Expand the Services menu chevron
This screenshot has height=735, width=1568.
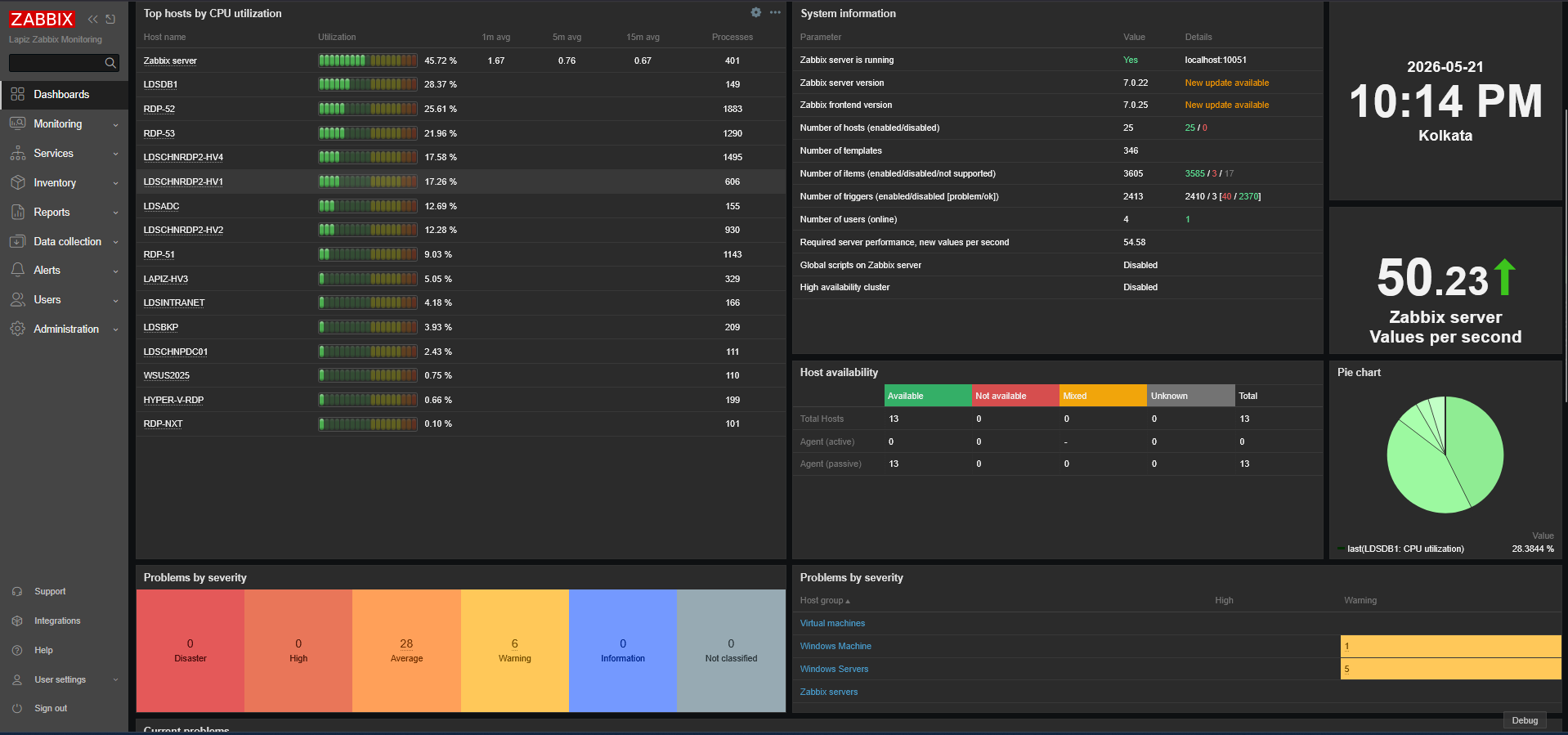coord(115,154)
